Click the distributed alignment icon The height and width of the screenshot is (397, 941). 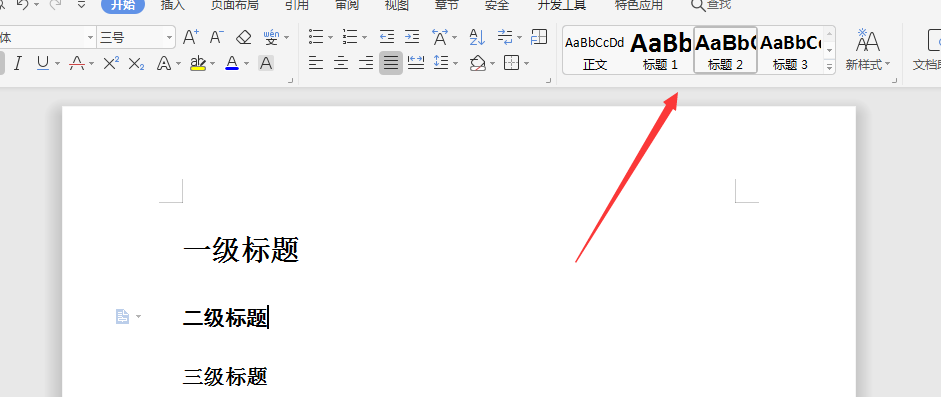click(x=416, y=62)
